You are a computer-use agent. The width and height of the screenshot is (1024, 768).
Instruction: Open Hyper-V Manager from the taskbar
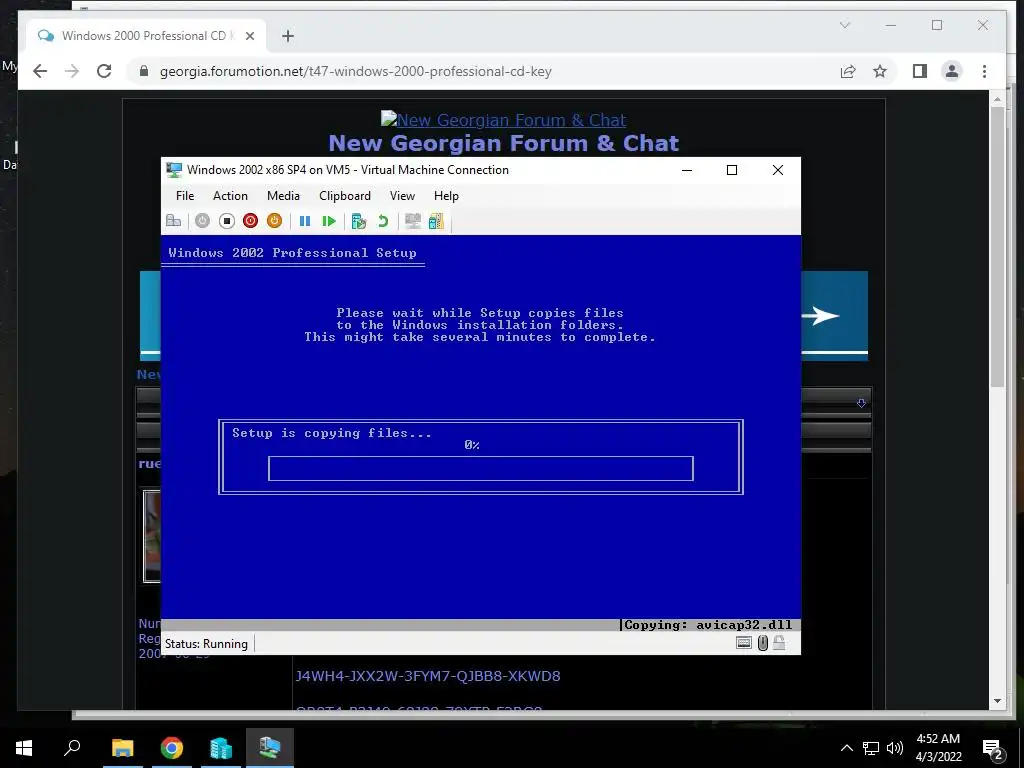click(x=221, y=748)
